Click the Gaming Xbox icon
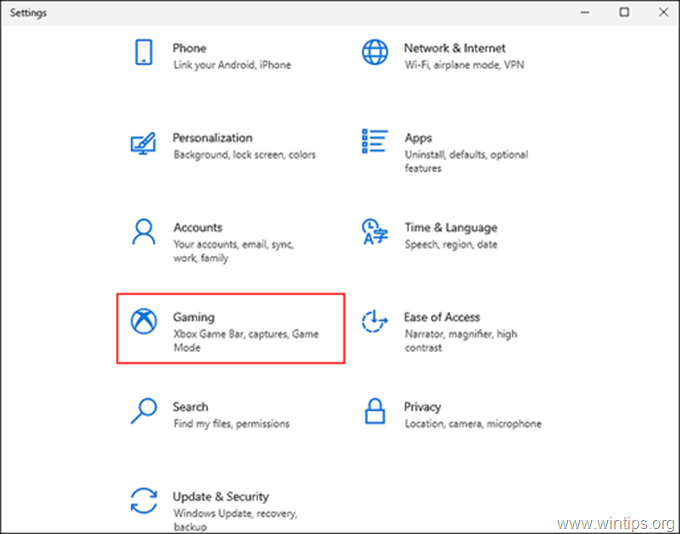The image size is (680, 534). coord(144,321)
